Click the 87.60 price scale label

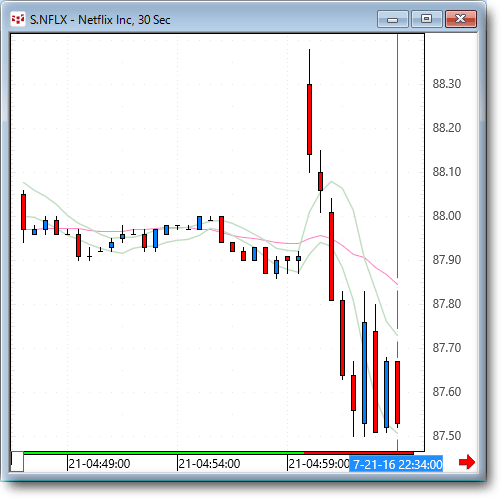447,392
